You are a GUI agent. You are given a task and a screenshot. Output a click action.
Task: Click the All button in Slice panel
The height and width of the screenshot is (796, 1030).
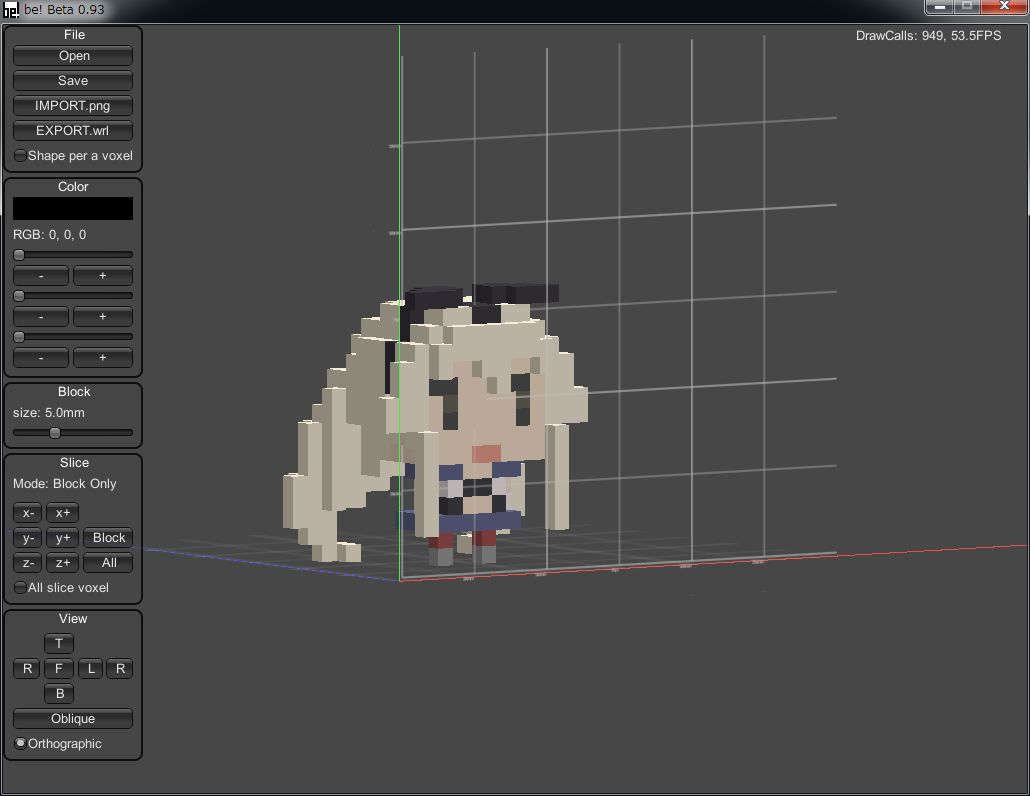pos(108,563)
